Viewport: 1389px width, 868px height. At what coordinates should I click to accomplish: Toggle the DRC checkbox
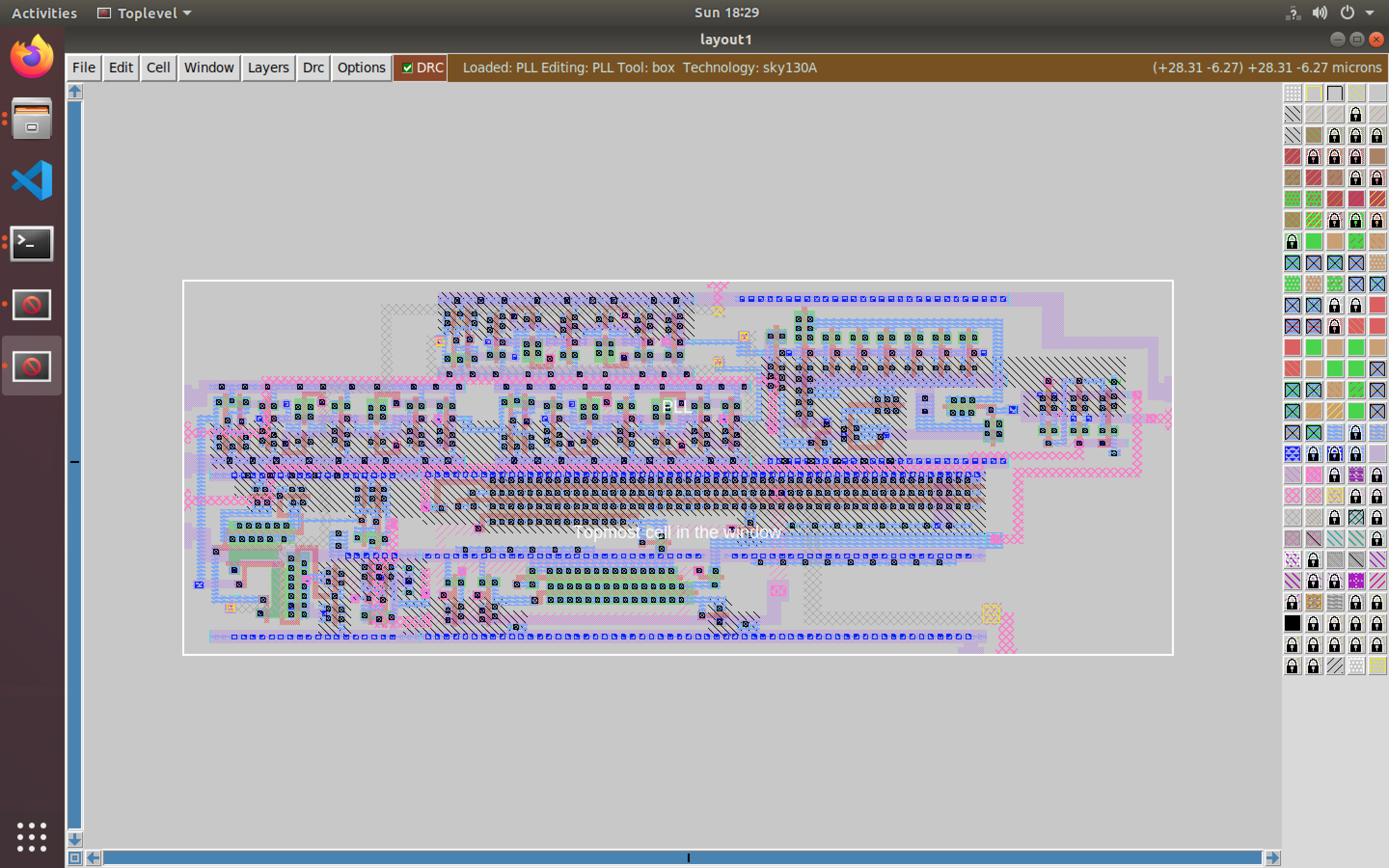click(x=408, y=68)
